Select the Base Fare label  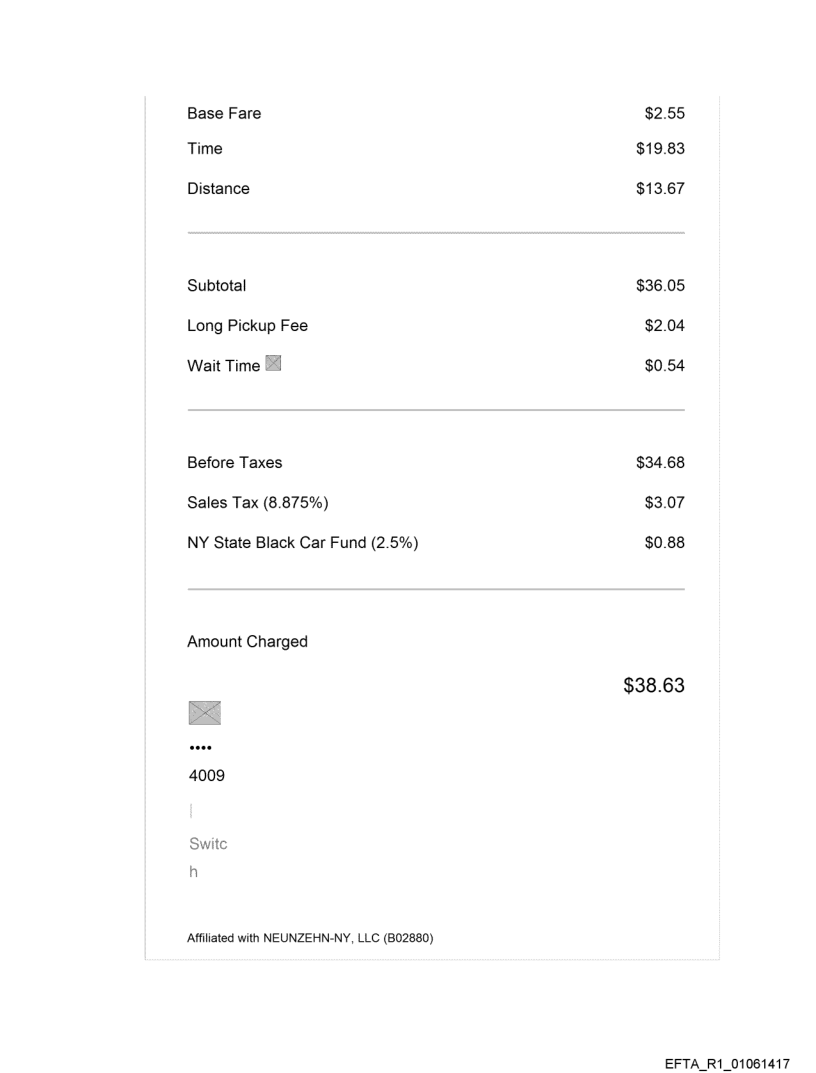[224, 114]
